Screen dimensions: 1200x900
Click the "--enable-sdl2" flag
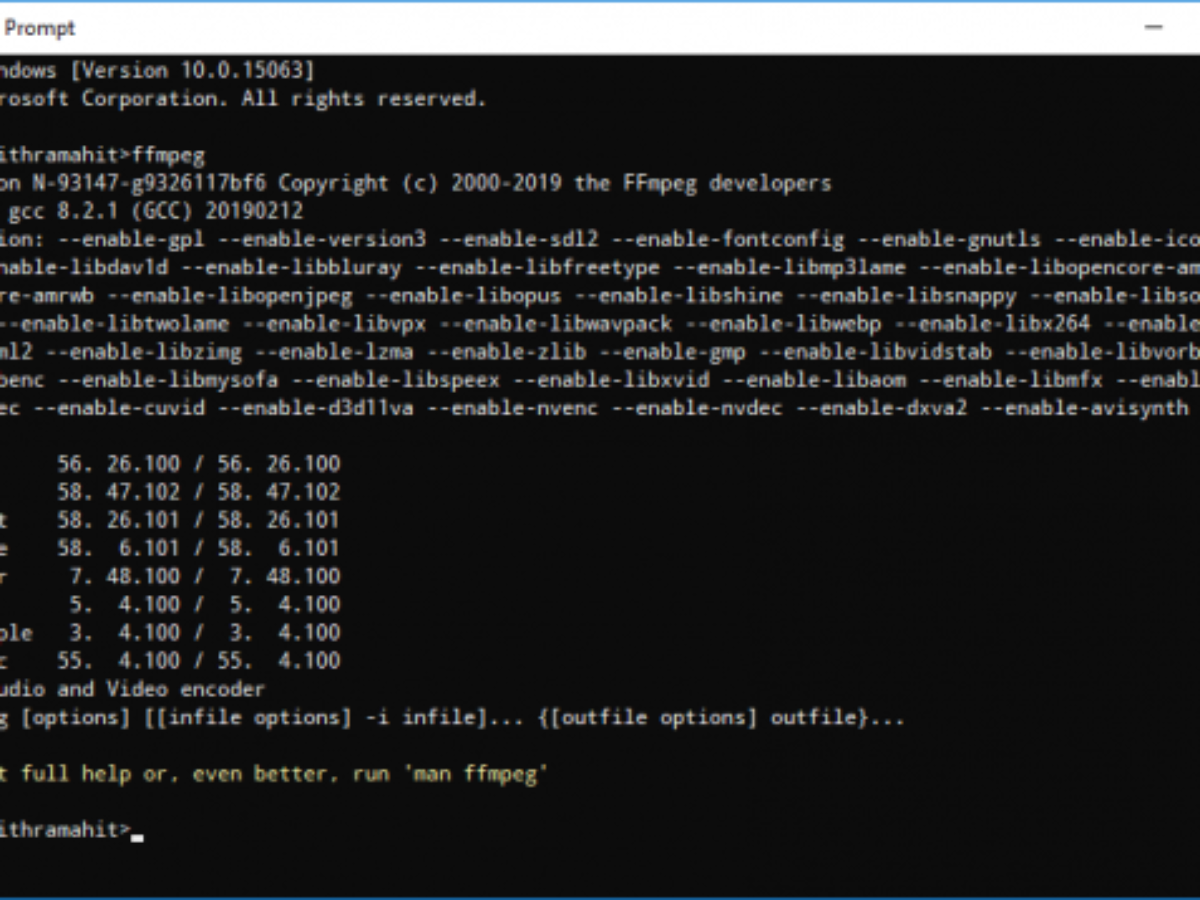tap(518, 240)
